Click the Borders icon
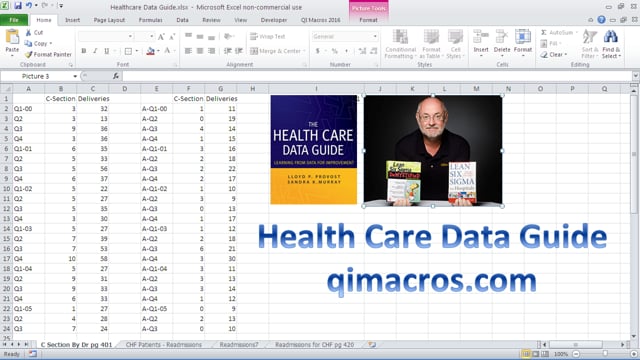This screenshot has height=360, width=640. [128, 51]
